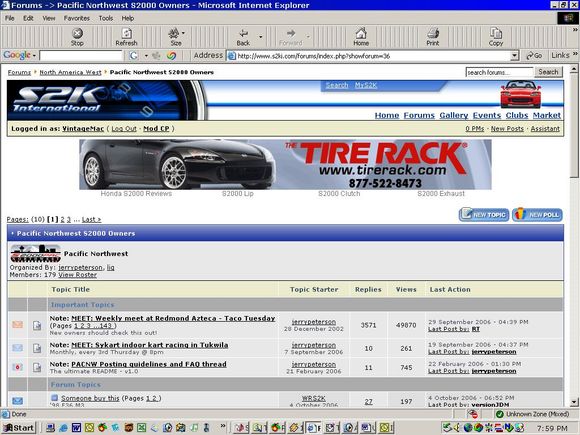Open the Assistant link

tap(545, 129)
